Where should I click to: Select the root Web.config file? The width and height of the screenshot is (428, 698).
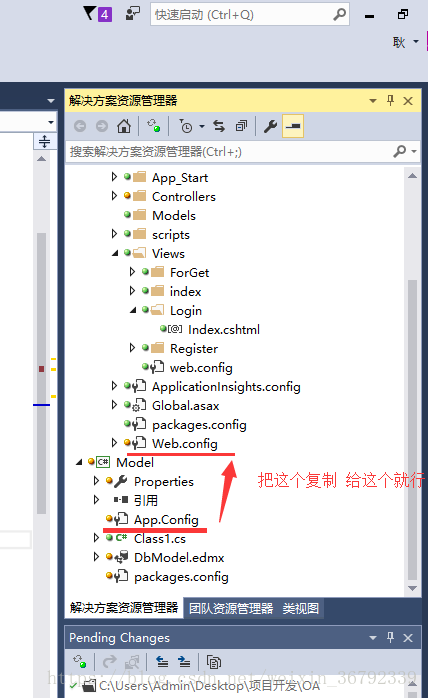(x=185, y=444)
